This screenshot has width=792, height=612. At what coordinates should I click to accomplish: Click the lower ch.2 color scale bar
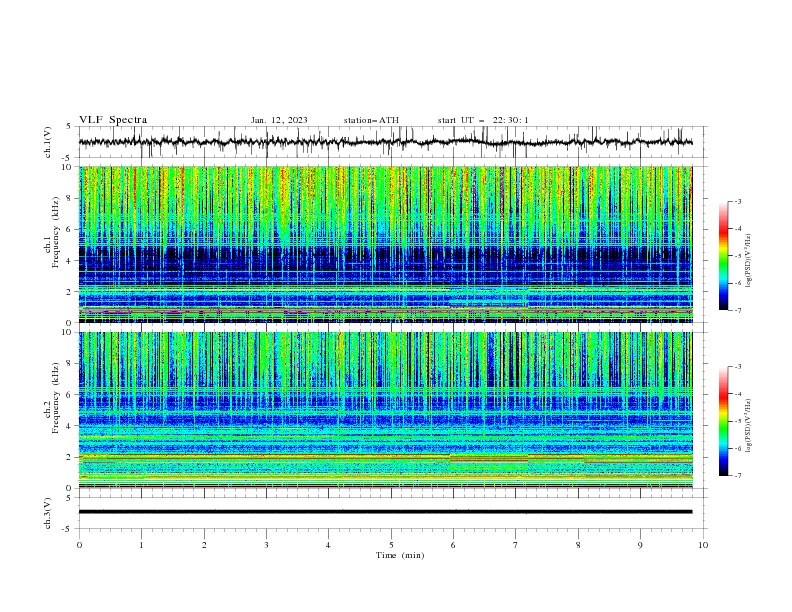pos(723,421)
